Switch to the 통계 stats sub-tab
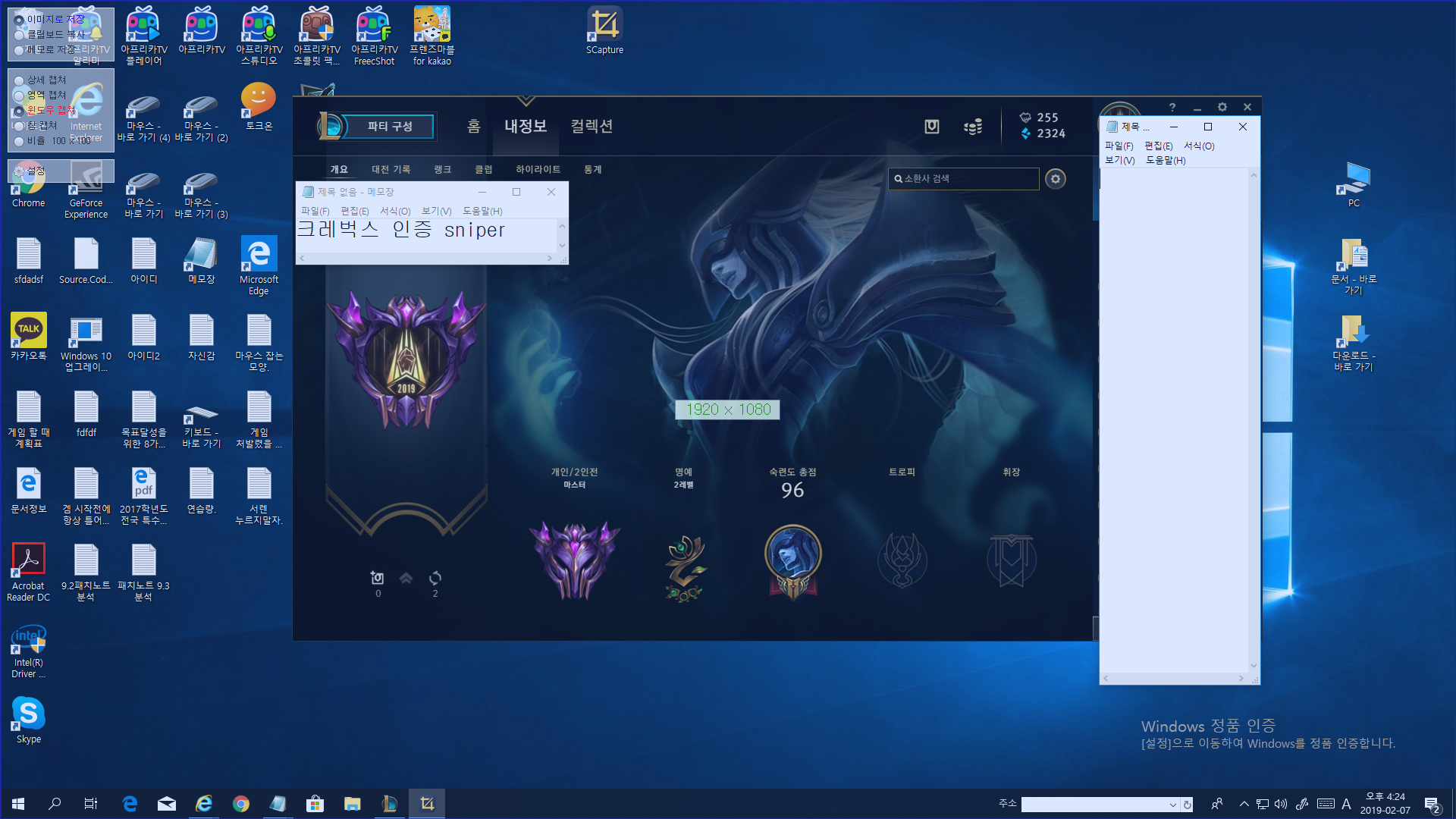The image size is (1456, 819). (592, 169)
